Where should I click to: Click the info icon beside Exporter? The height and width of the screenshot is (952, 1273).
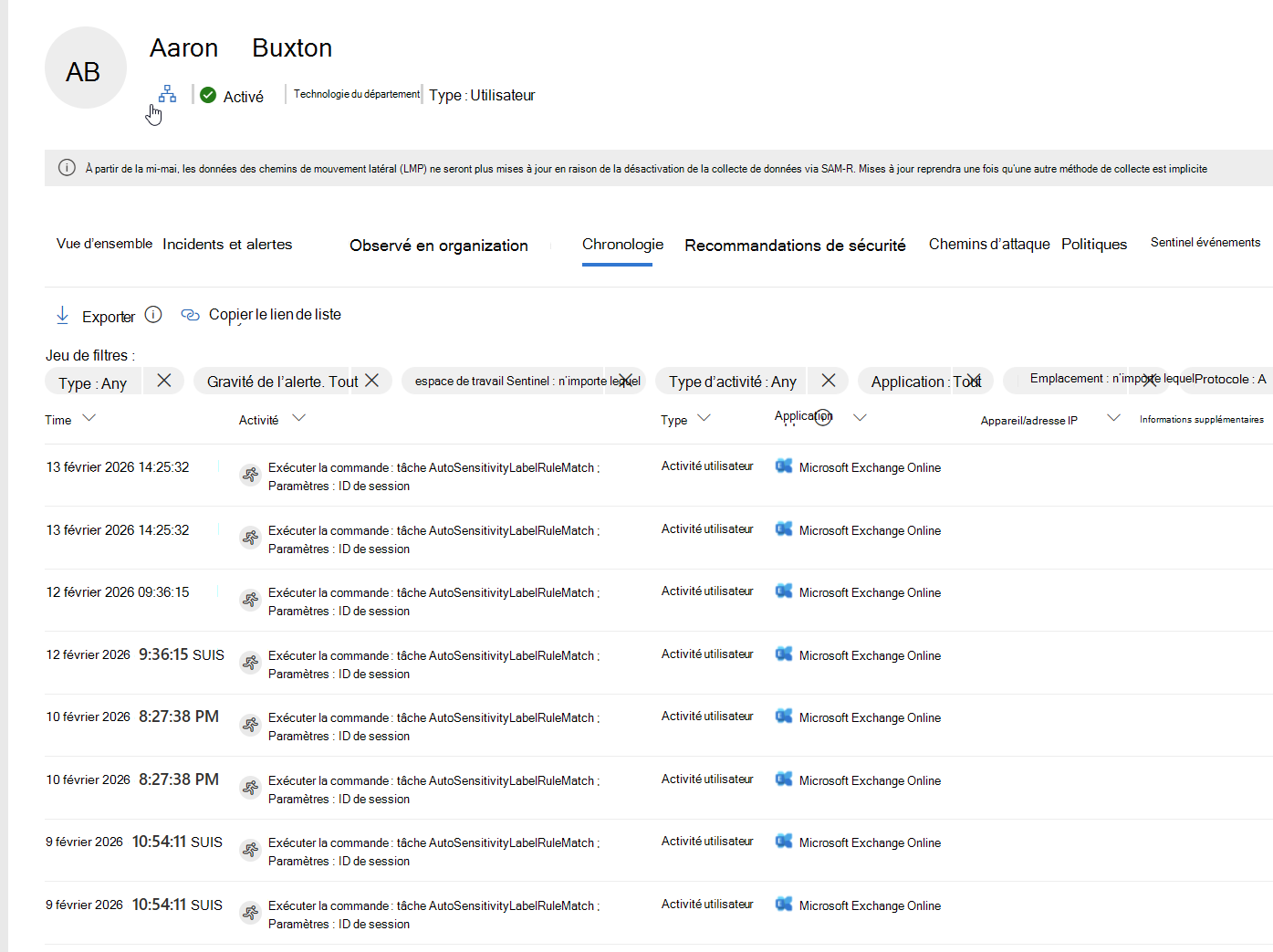pyautogui.click(x=153, y=315)
